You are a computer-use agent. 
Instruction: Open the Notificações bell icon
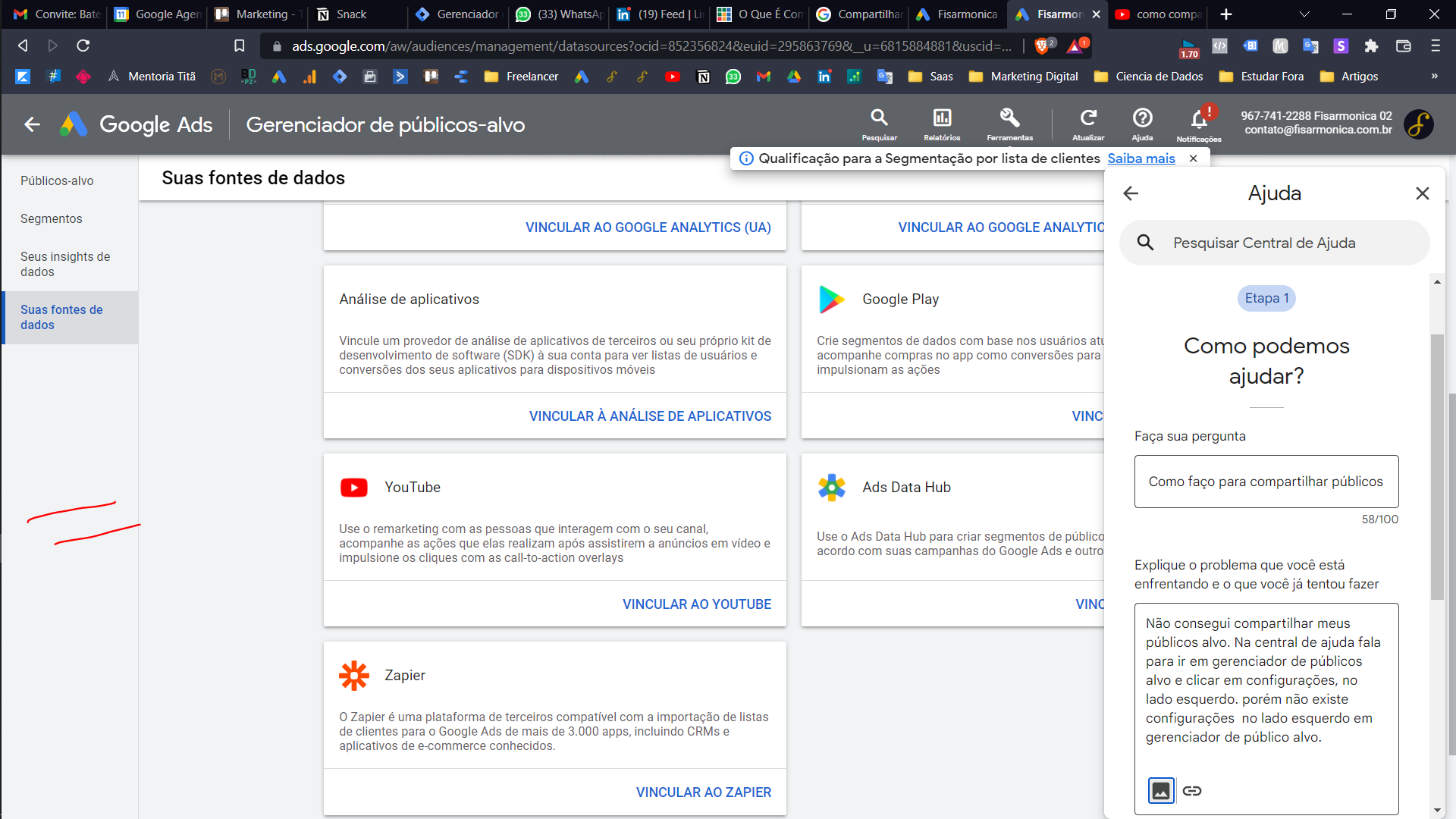(x=1199, y=119)
